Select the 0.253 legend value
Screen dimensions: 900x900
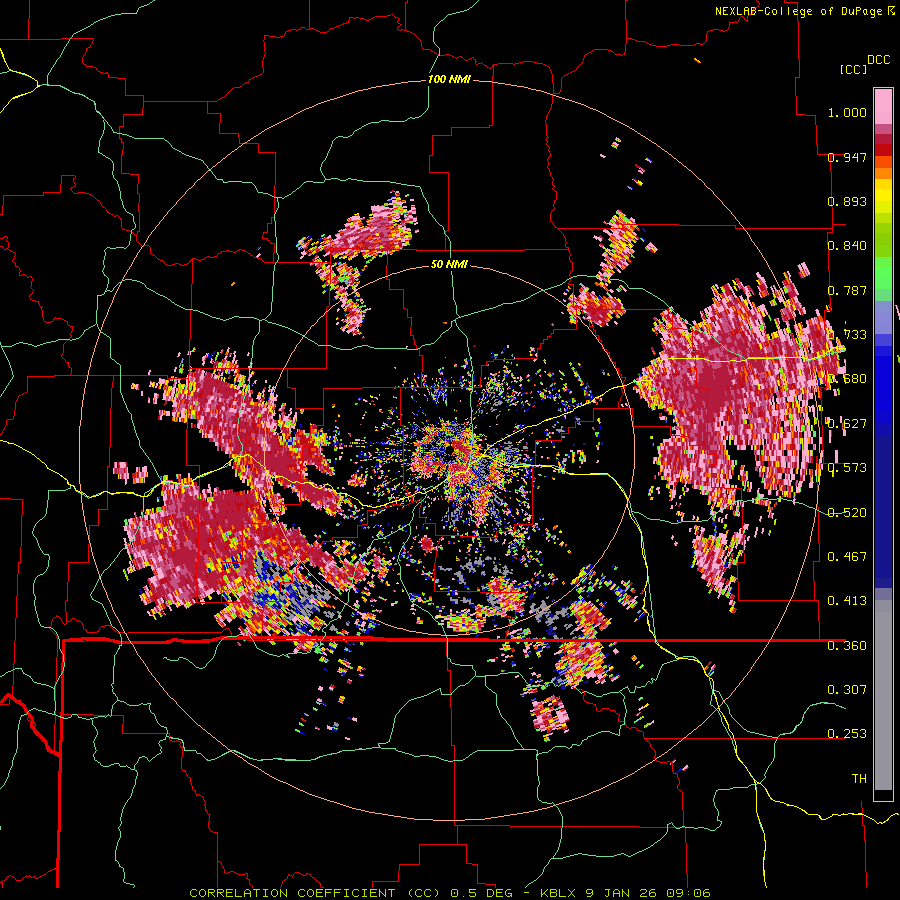pos(847,734)
